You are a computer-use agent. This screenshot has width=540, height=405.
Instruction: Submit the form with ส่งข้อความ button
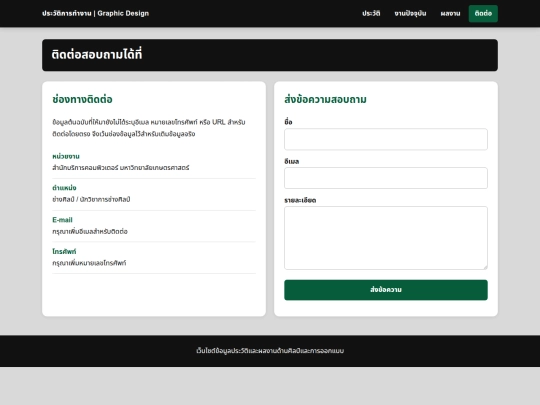386,290
